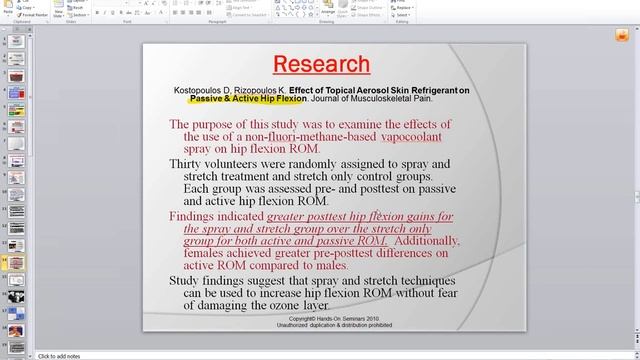Open the Clipboard group dialog launcher
This screenshot has width=640, height=360.
47,22
